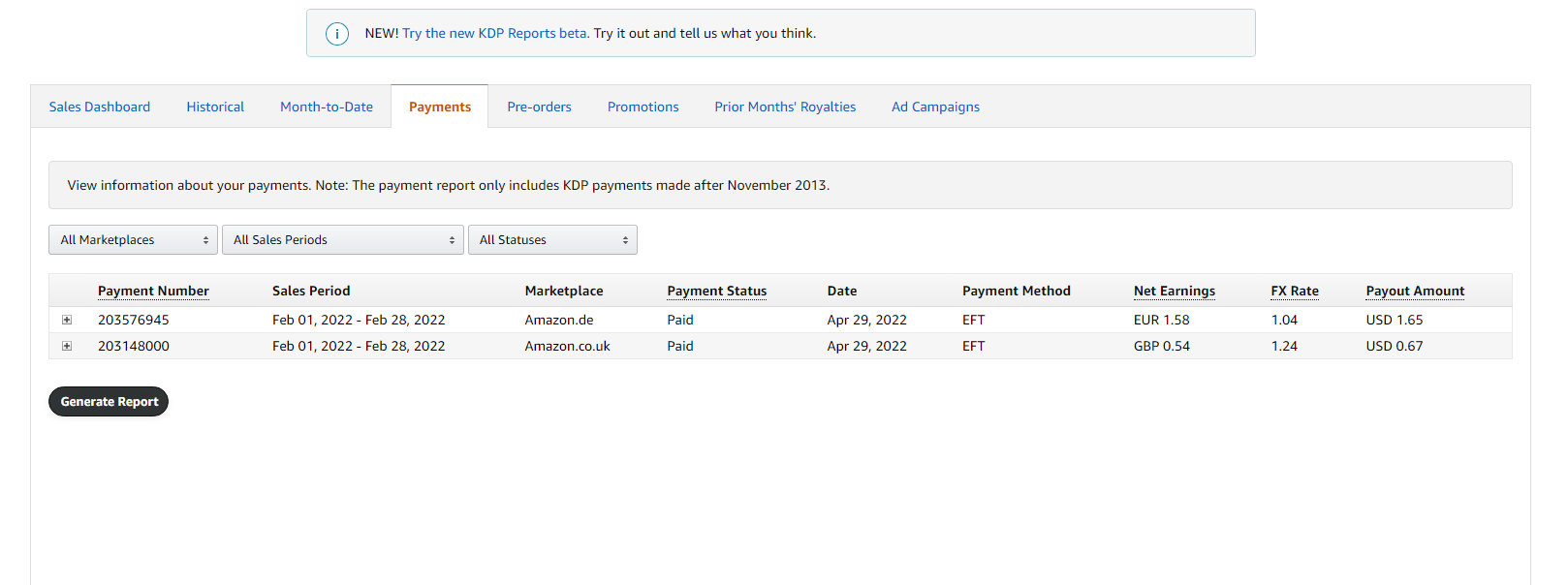Screen dimensions: 1568x585
Task: Switch to the Promotions tab
Action: (x=643, y=107)
